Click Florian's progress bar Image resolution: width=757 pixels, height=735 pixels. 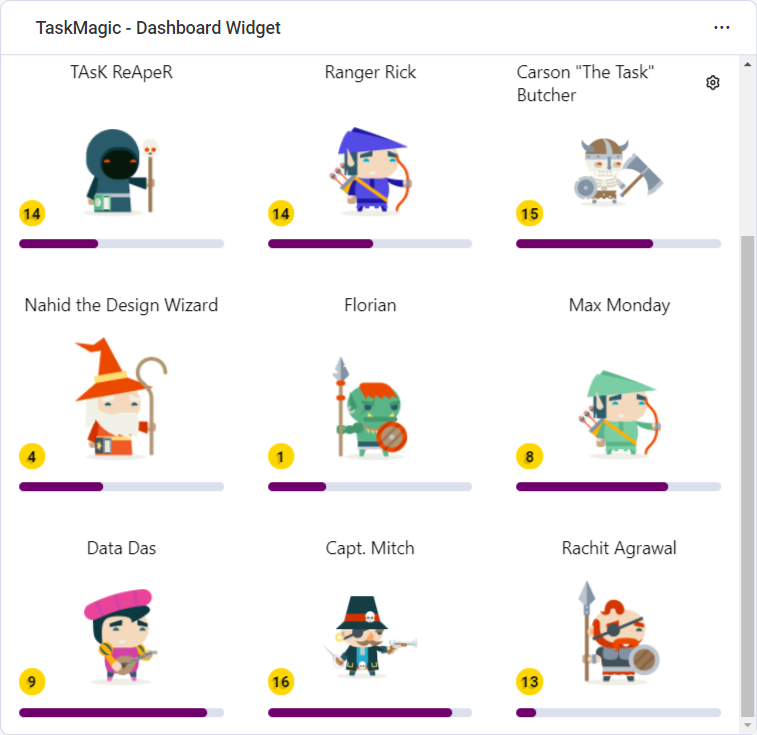(x=370, y=487)
